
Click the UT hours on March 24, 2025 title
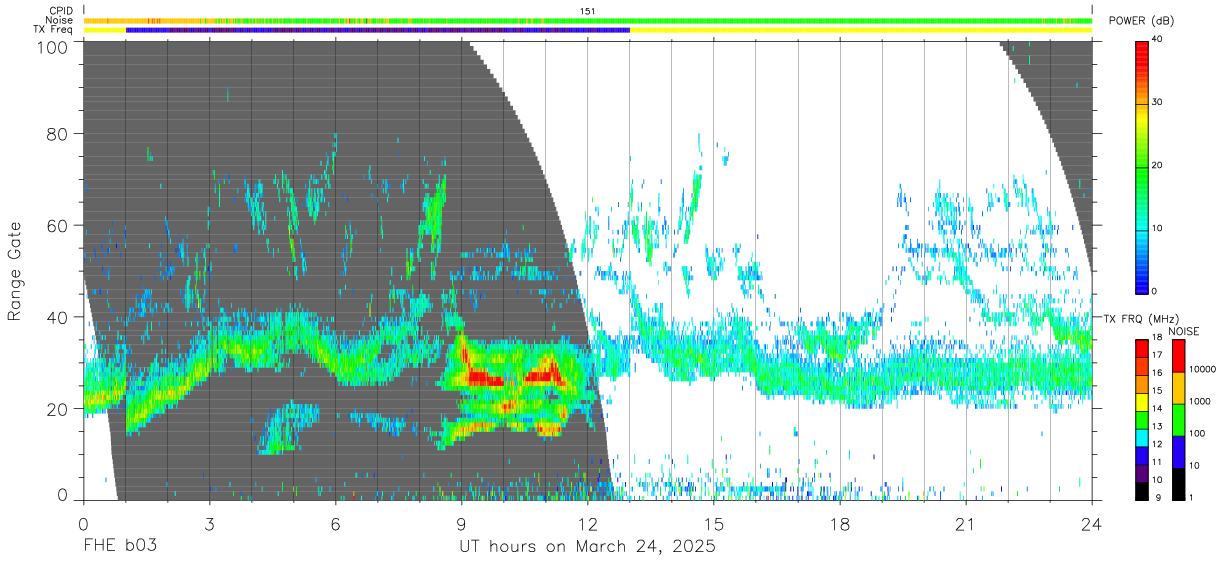coord(587,547)
